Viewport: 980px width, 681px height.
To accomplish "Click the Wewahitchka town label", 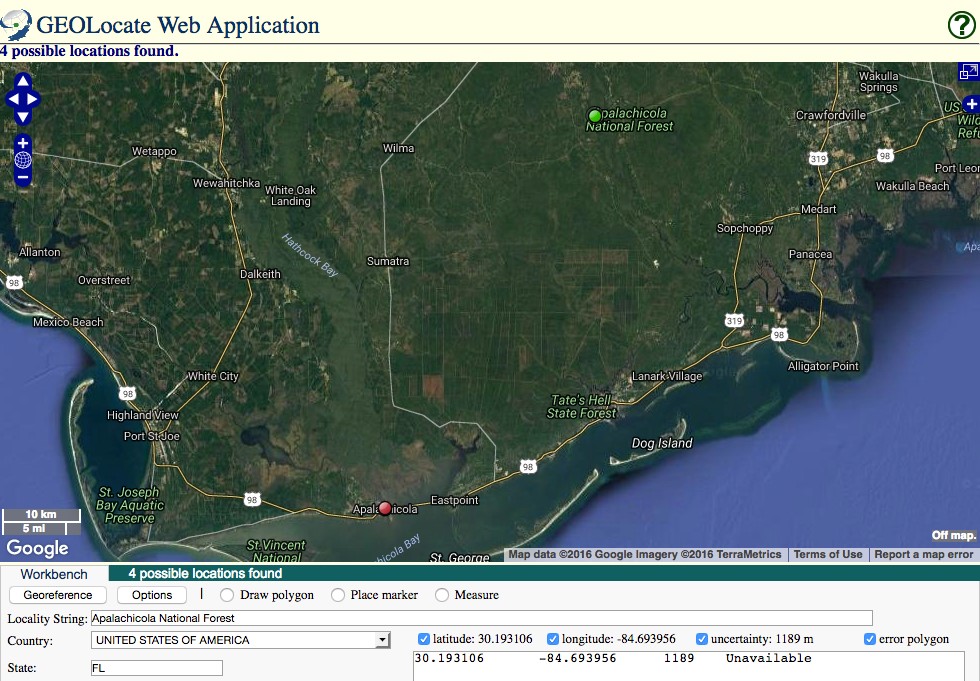I will click(x=226, y=183).
